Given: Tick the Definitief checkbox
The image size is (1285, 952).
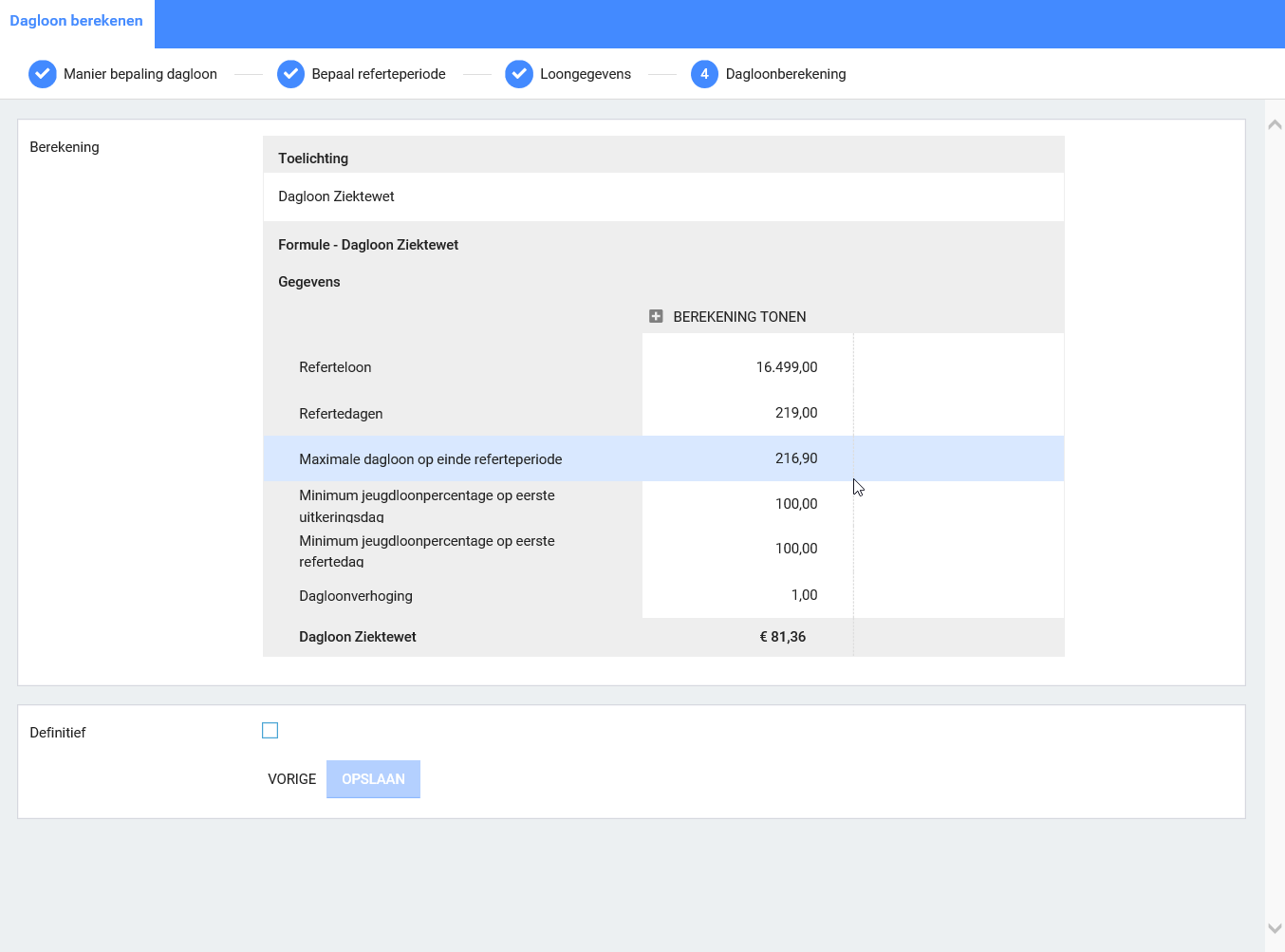Looking at the screenshot, I should (x=270, y=731).
